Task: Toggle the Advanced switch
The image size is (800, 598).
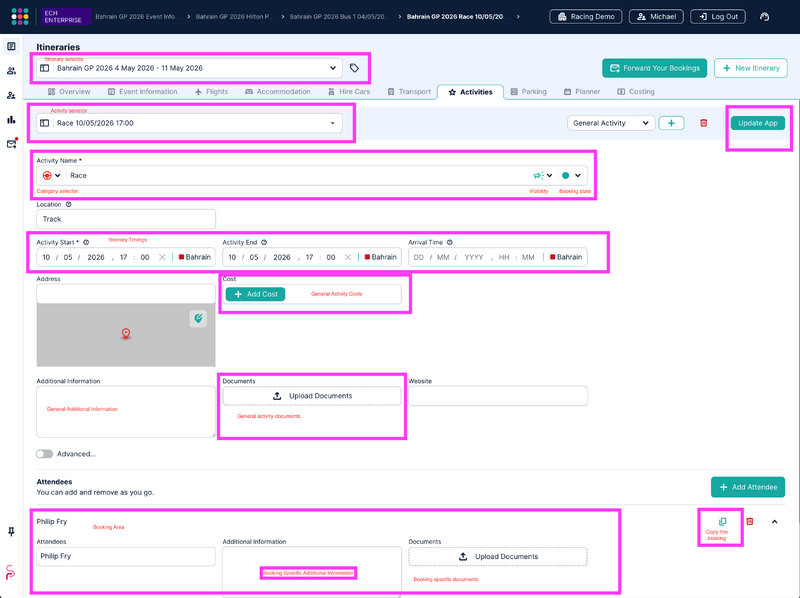Action: (x=44, y=454)
